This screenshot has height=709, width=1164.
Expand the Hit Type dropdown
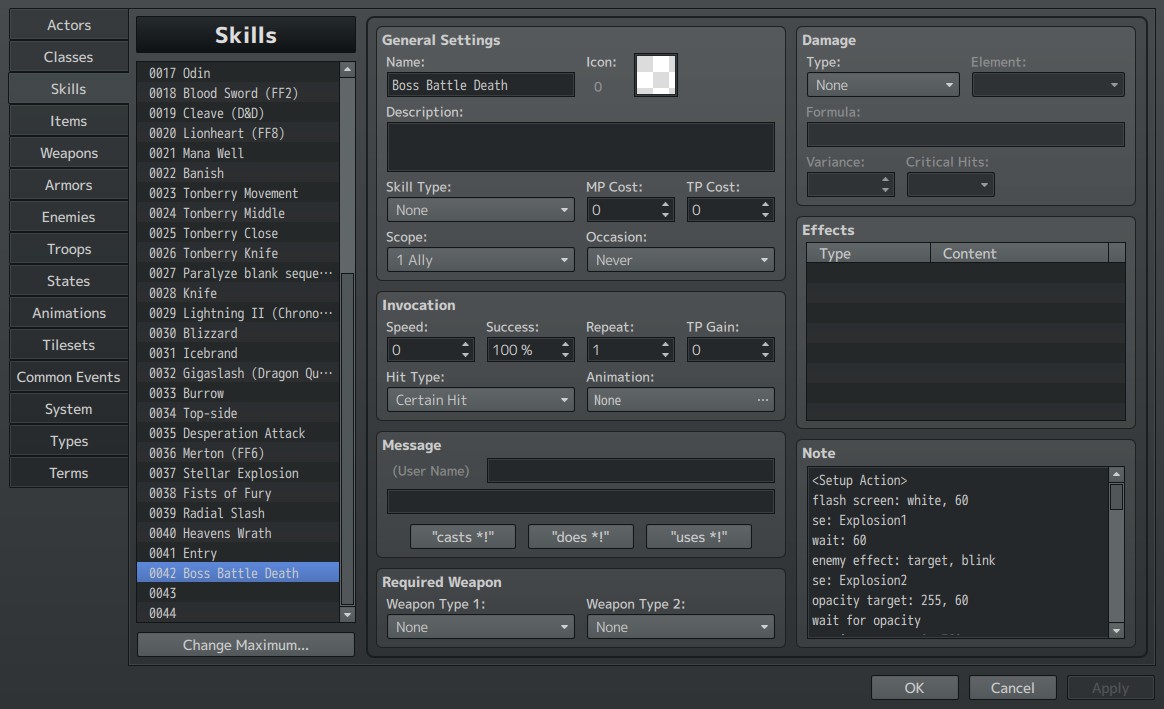(480, 400)
